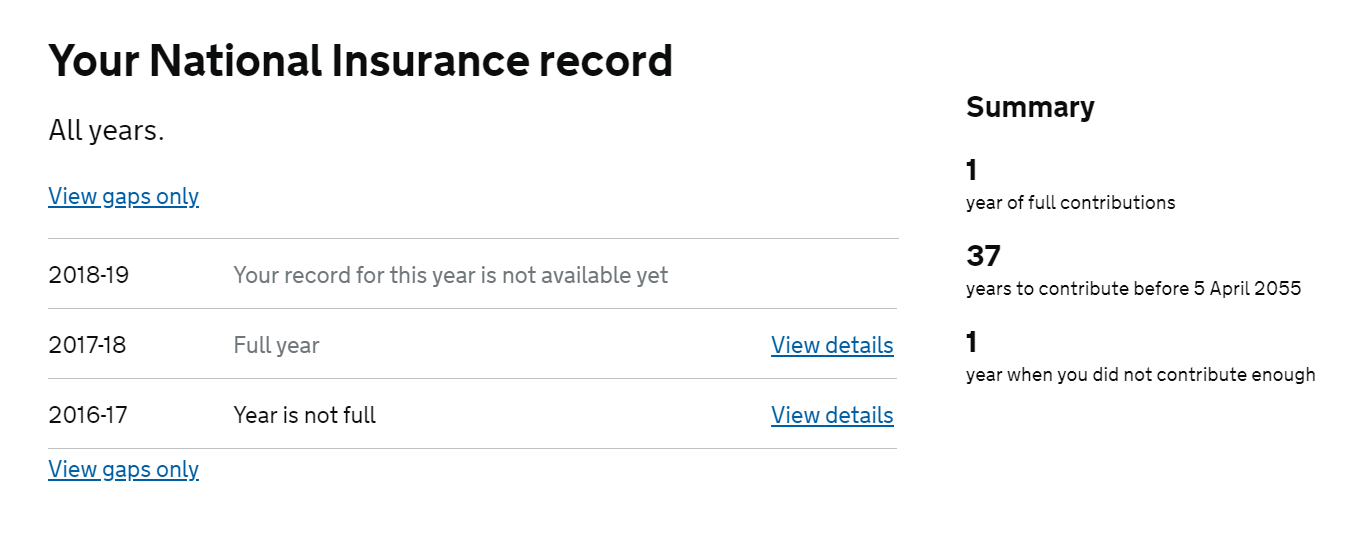View details for the 2016-17 year
The width and height of the screenshot is (1364, 548).
(832, 415)
